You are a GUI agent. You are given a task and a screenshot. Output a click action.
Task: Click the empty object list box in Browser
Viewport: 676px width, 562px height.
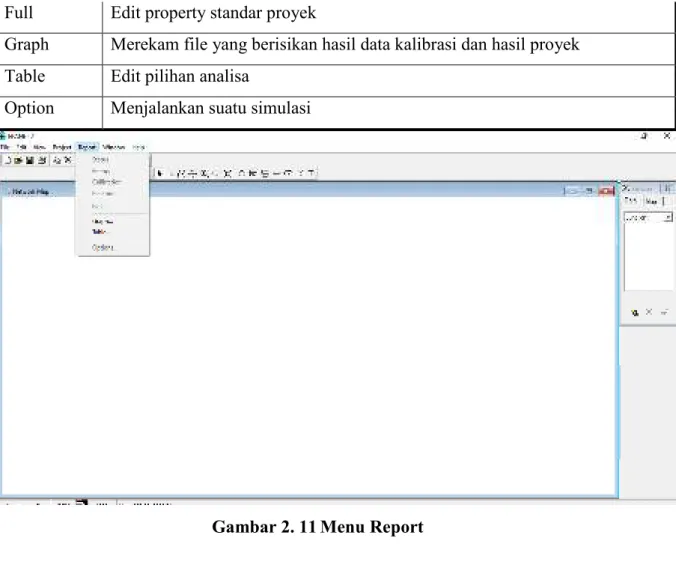pyautogui.click(x=648, y=258)
